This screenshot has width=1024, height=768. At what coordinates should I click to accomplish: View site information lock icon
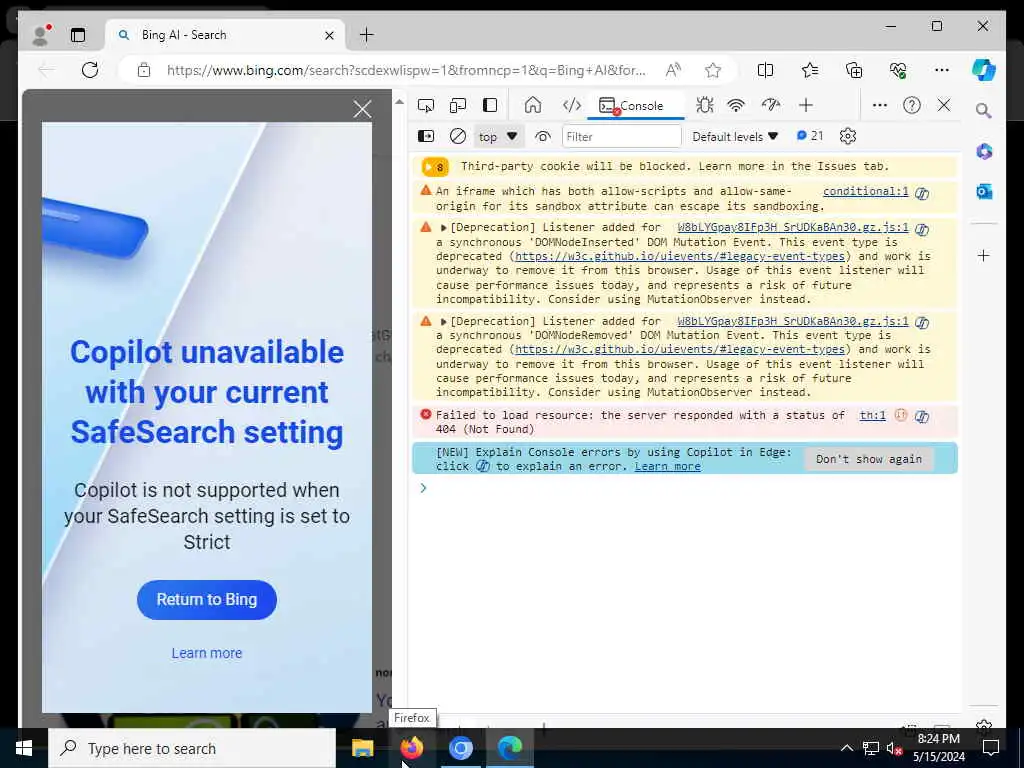point(144,70)
